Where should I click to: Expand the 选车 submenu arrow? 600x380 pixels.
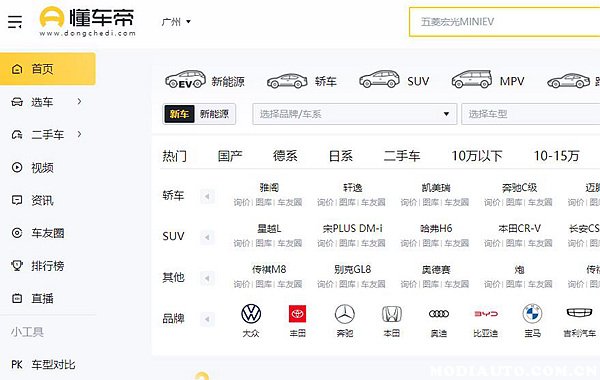click(x=79, y=101)
